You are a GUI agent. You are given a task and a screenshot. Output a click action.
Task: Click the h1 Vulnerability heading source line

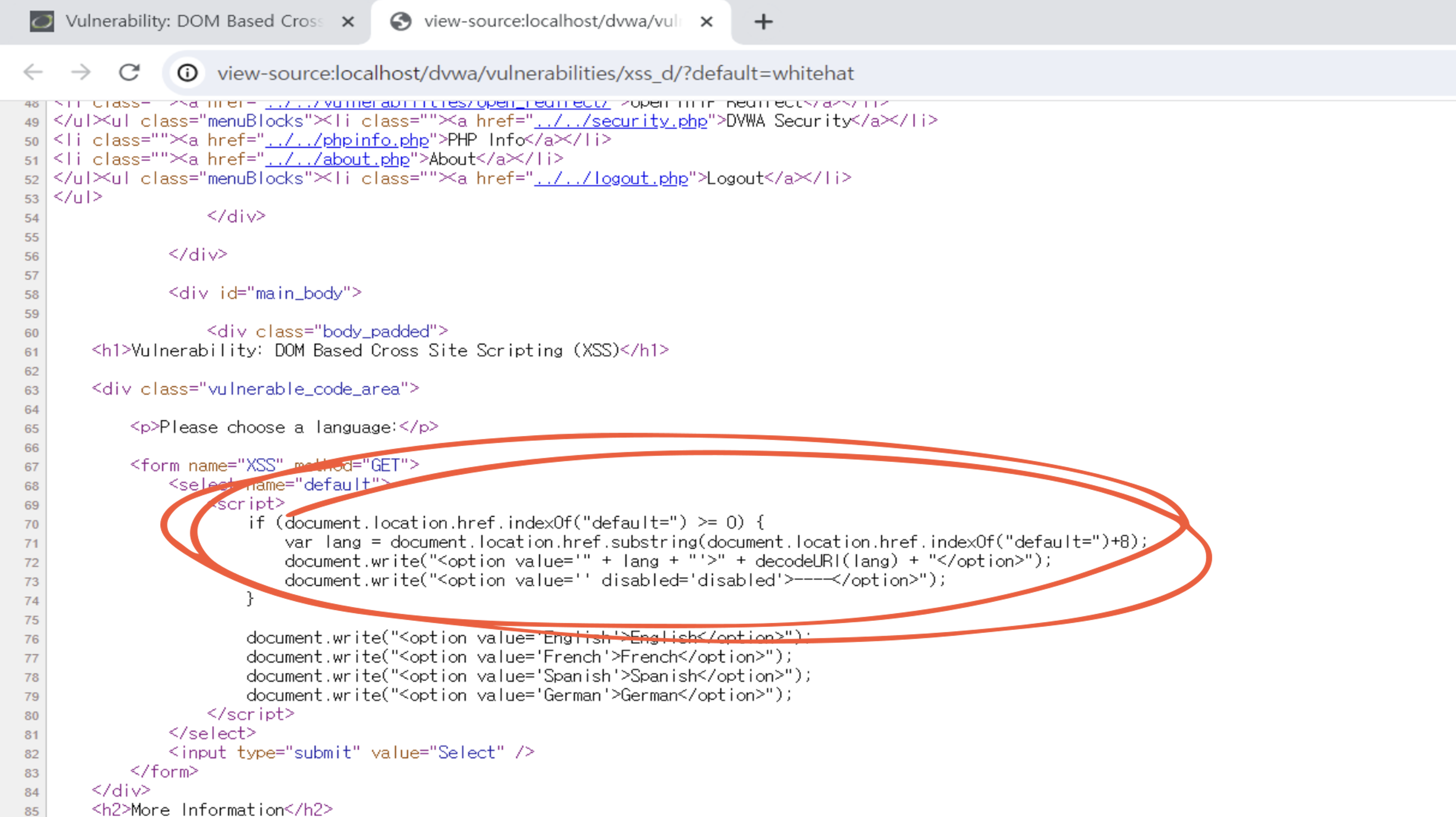pyautogui.click(x=380, y=351)
